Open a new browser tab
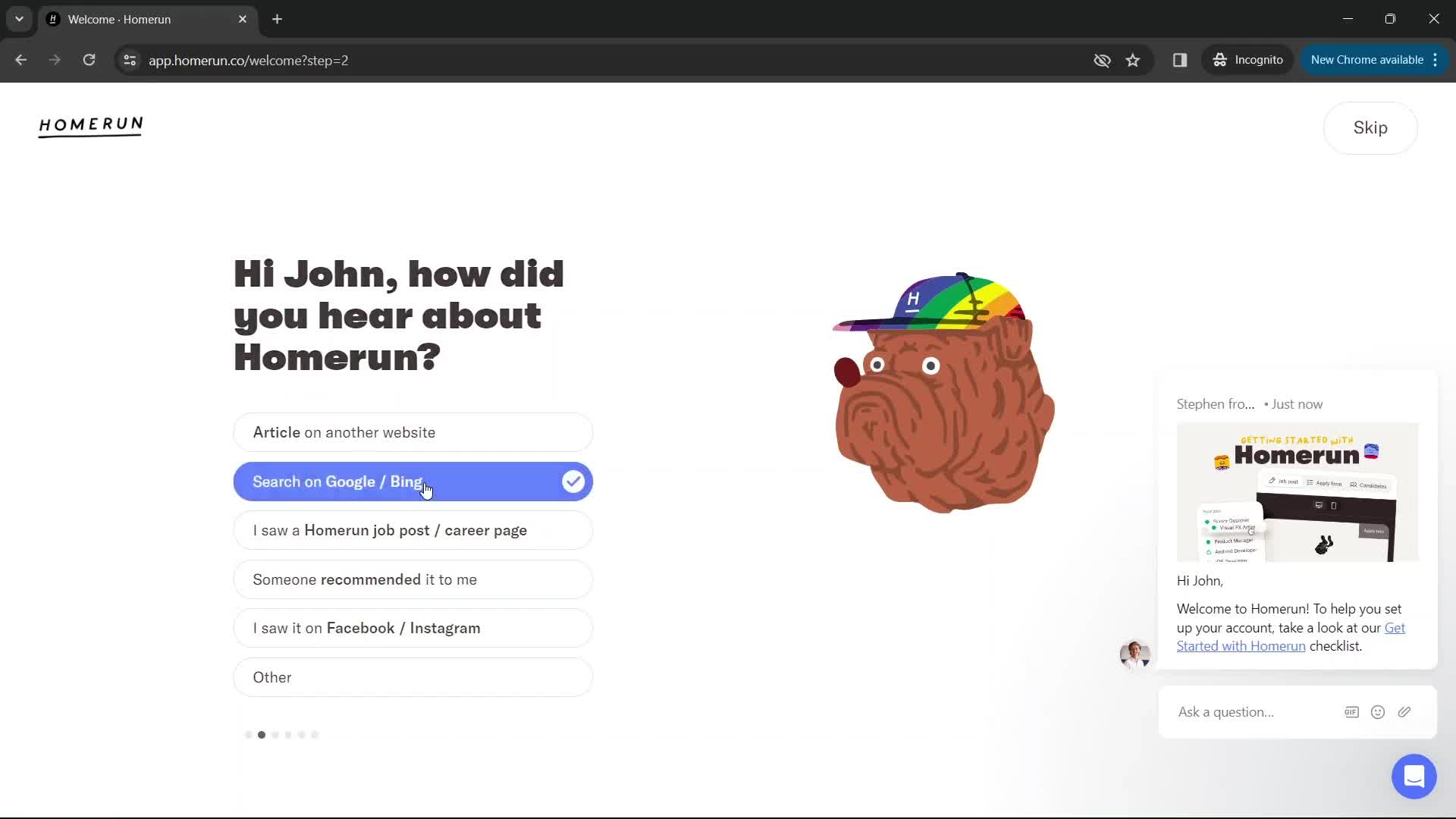Screen dimensions: 1456x819 click(278, 19)
